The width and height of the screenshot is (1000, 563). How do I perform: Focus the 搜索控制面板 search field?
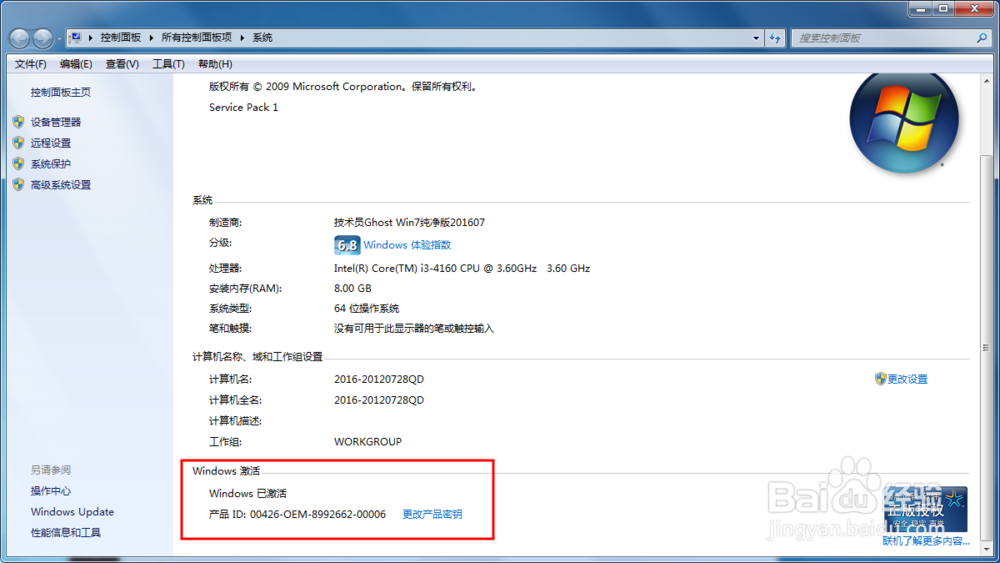[x=883, y=38]
